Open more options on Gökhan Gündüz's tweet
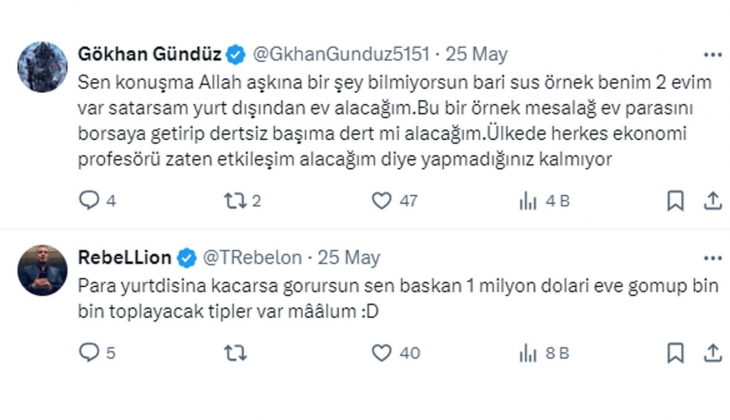 [713, 55]
